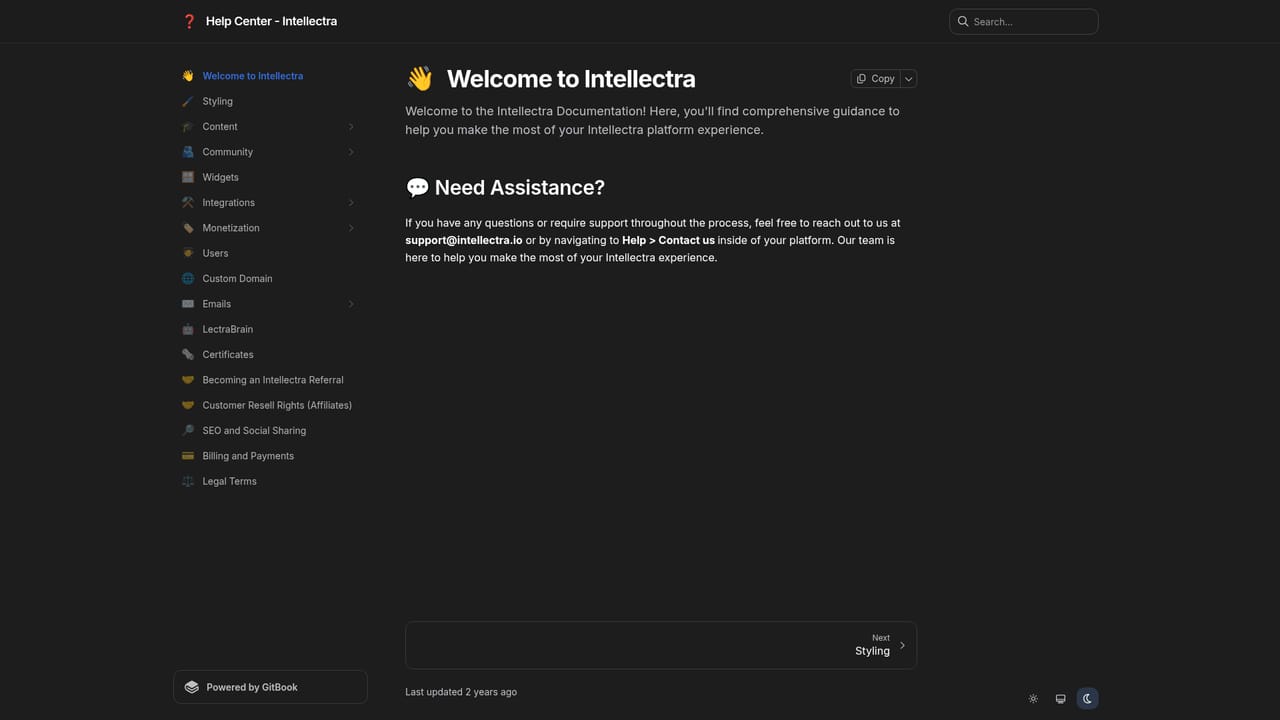Viewport: 1280px width, 720px height.
Task: Click the Copy button
Action: pyautogui.click(x=876, y=79)
